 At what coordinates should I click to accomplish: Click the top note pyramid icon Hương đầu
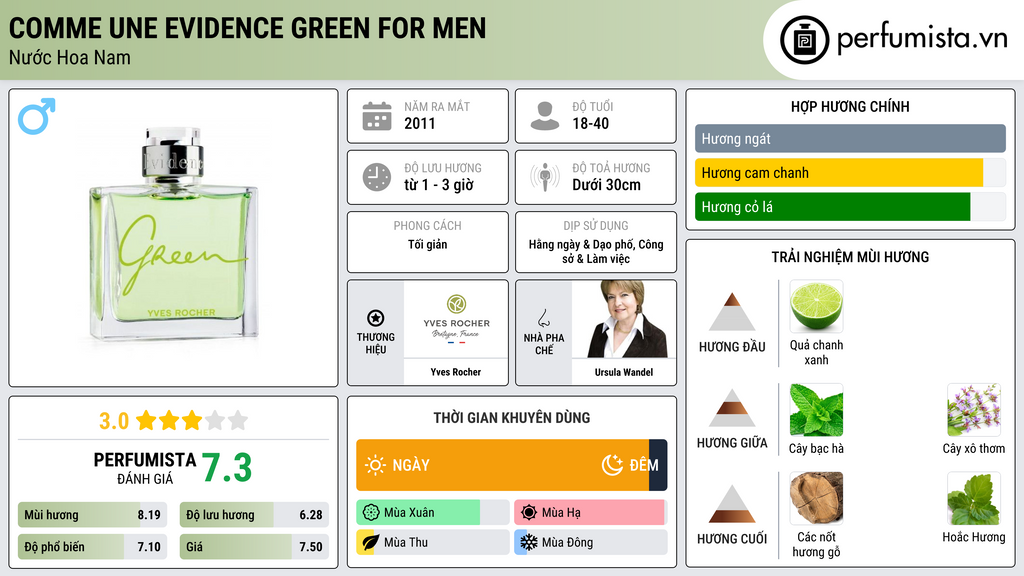click(732, 312)
